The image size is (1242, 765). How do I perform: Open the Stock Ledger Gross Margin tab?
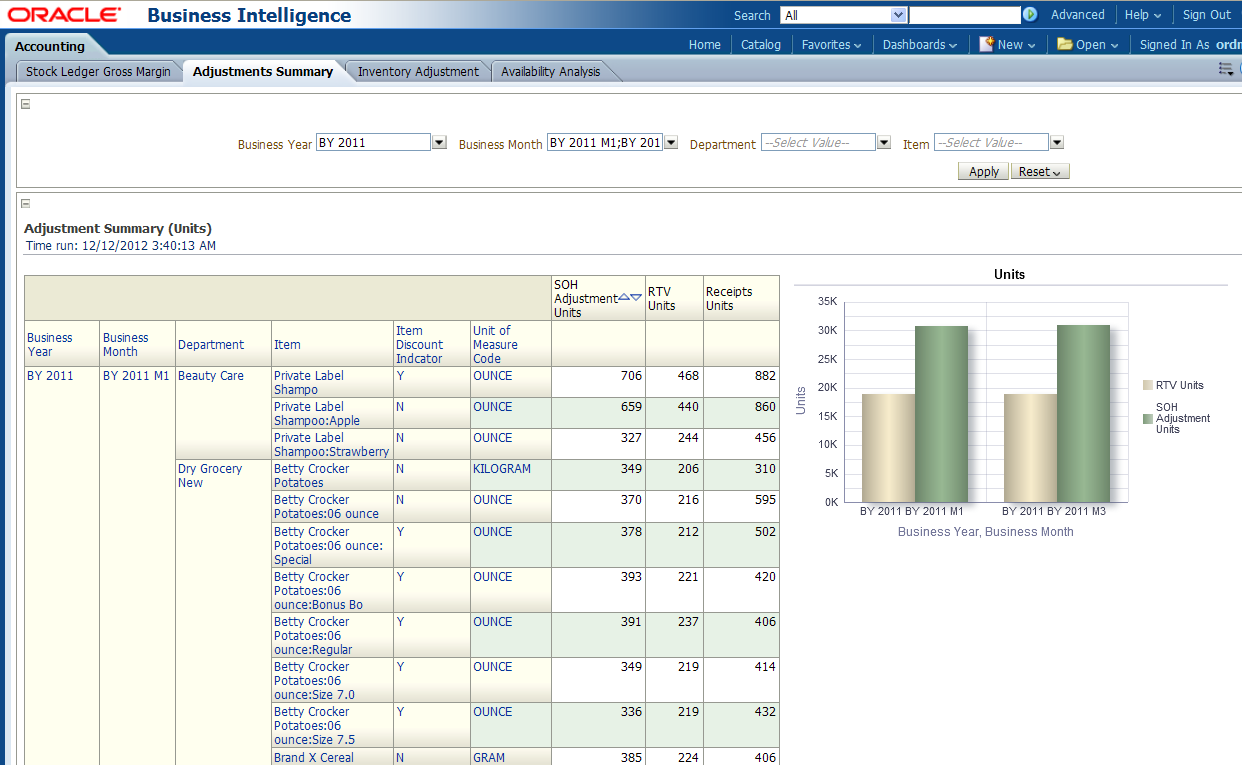click(98, 71)
